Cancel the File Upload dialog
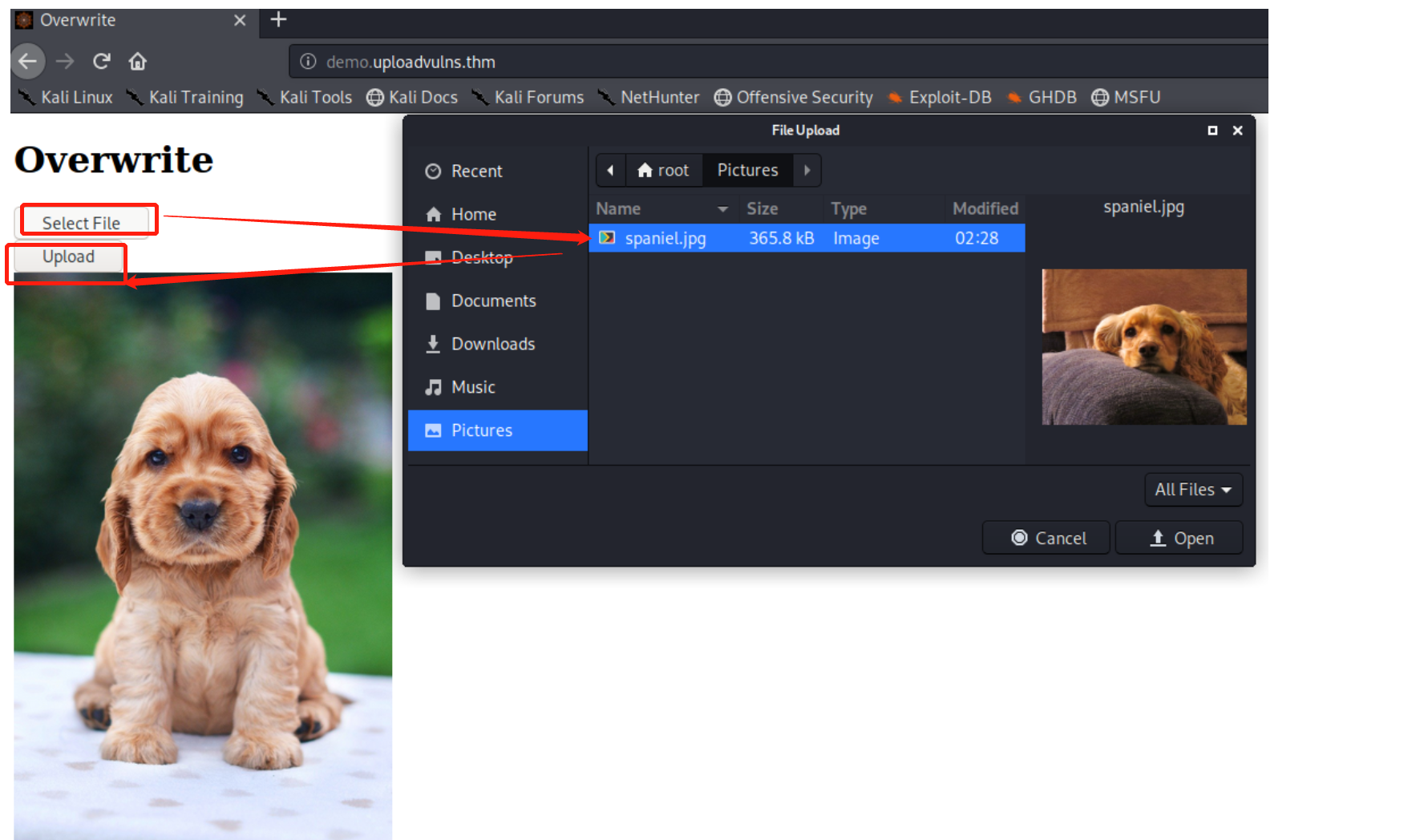The image size is (1424, 840). click(1046, 538)
